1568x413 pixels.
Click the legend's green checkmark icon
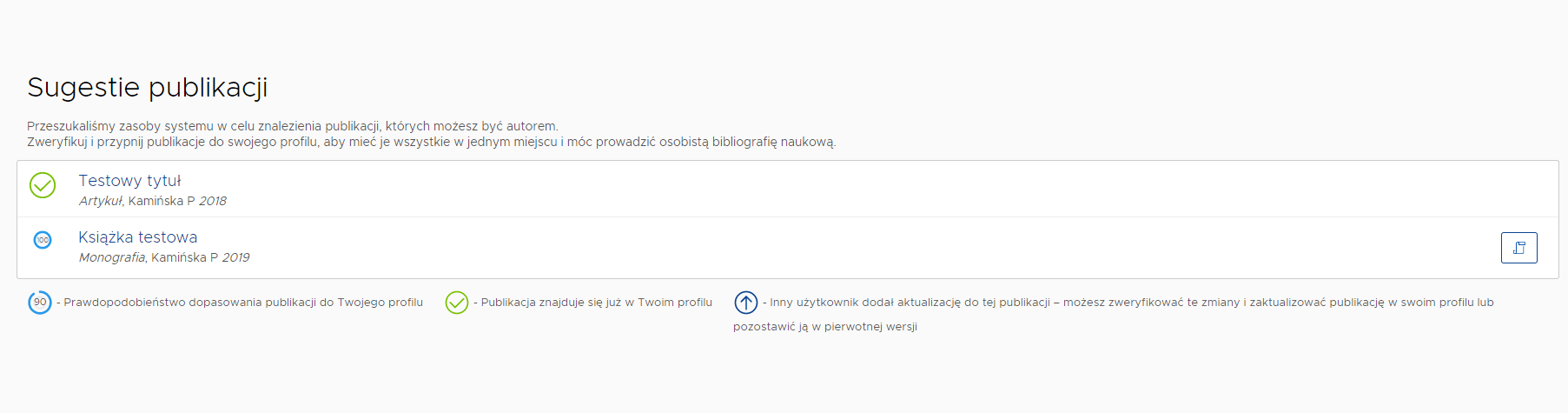point(457,303)
